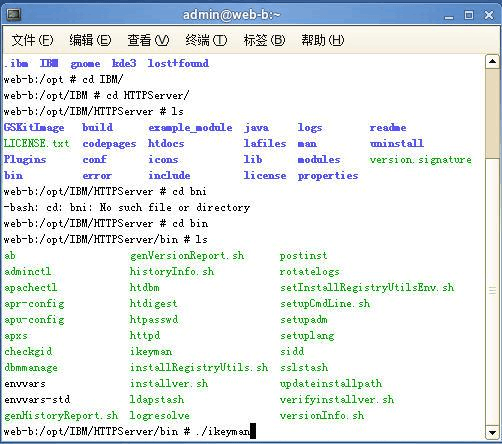Viewport: 502px width, 444px height.
Task: Click the ikeyman file name in listing
Action: [151, 352]
